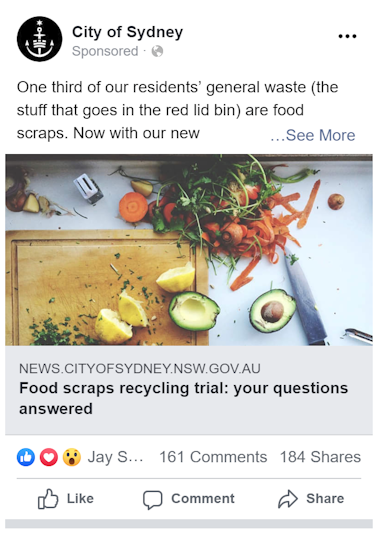View the 161 Comments

213,457
